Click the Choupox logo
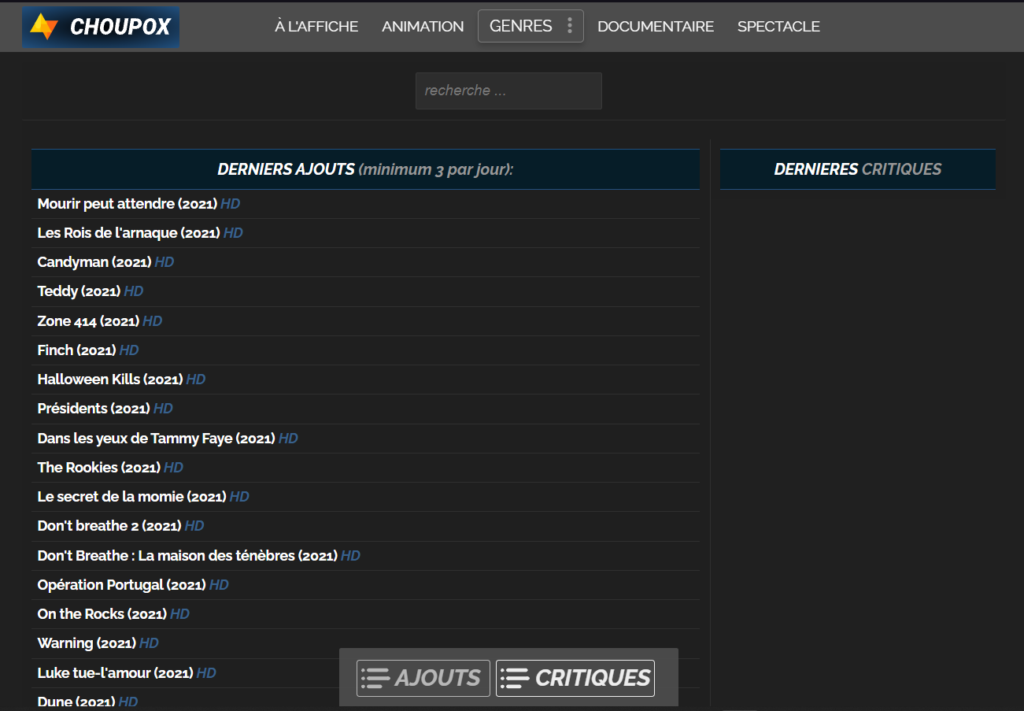Viewport: 1024px width, 711px height. pos(101,27)
